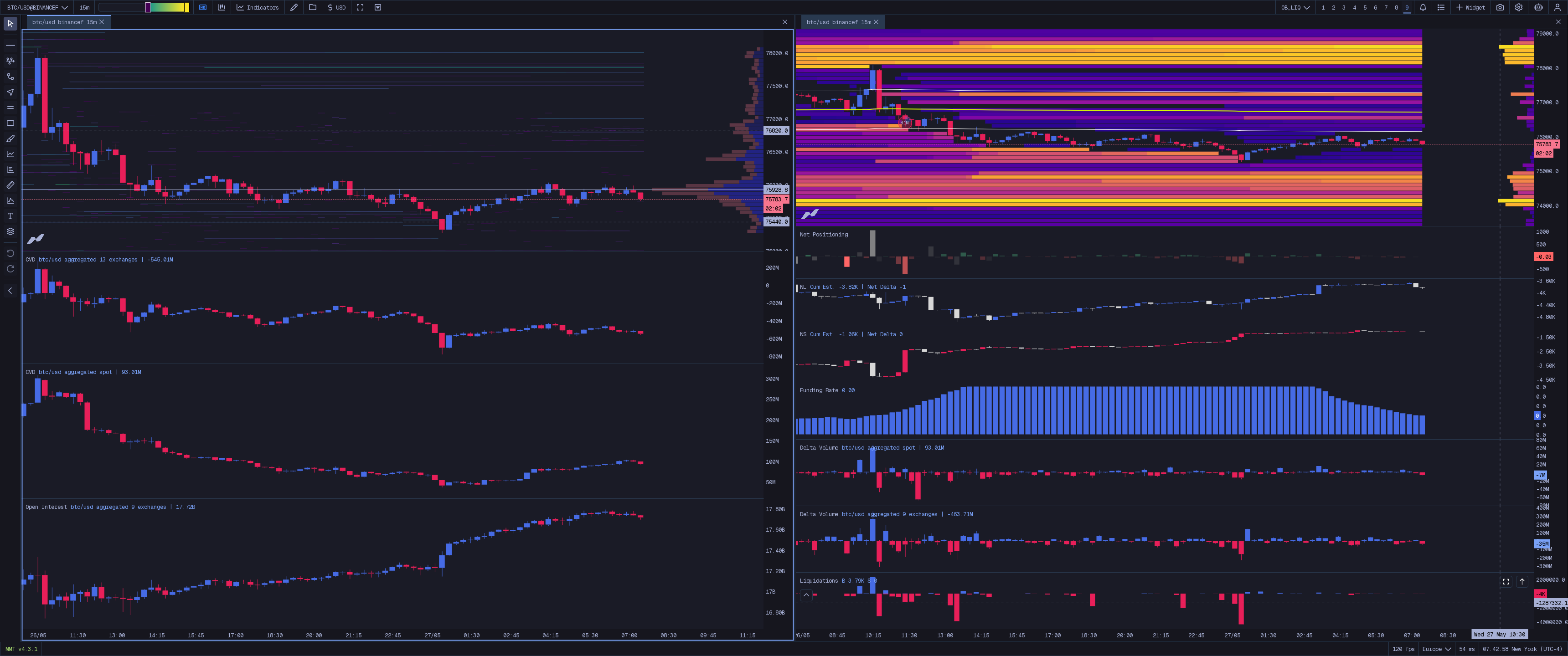Add a new Widget

click(1470, 7)
